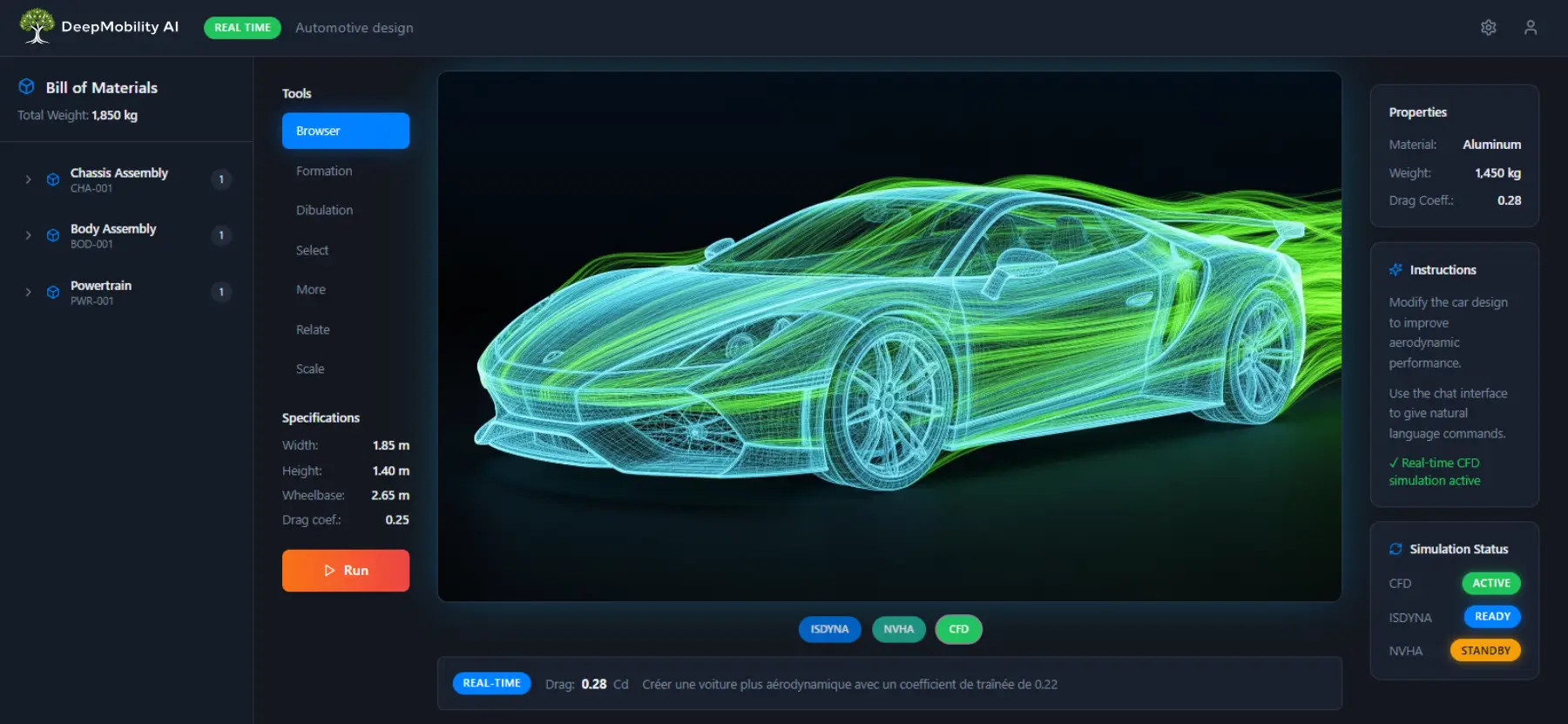This screenshot has height=724, width=1568.
Task: Click the Body Assembly cube icon
Action: [53, 235]
